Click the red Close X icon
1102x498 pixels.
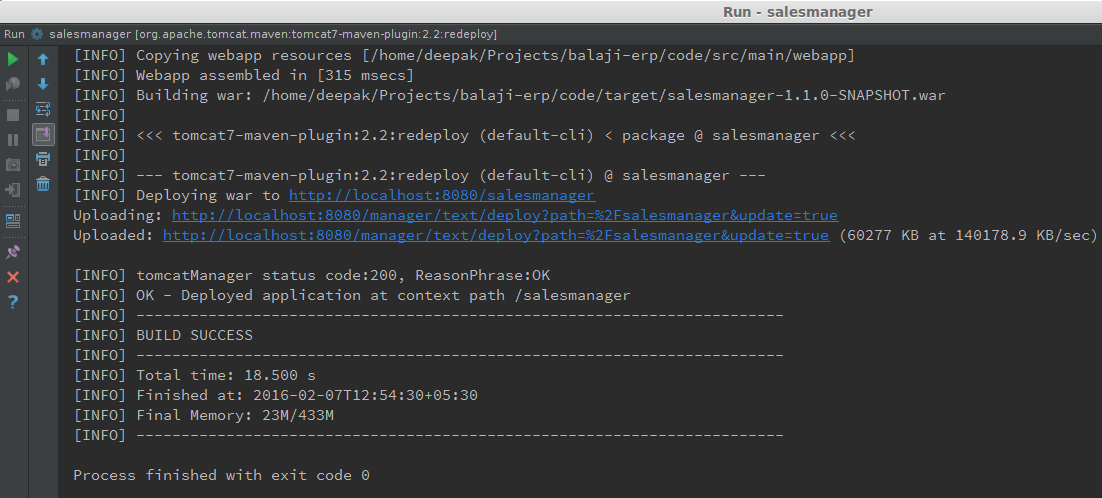tap(13, 277)
